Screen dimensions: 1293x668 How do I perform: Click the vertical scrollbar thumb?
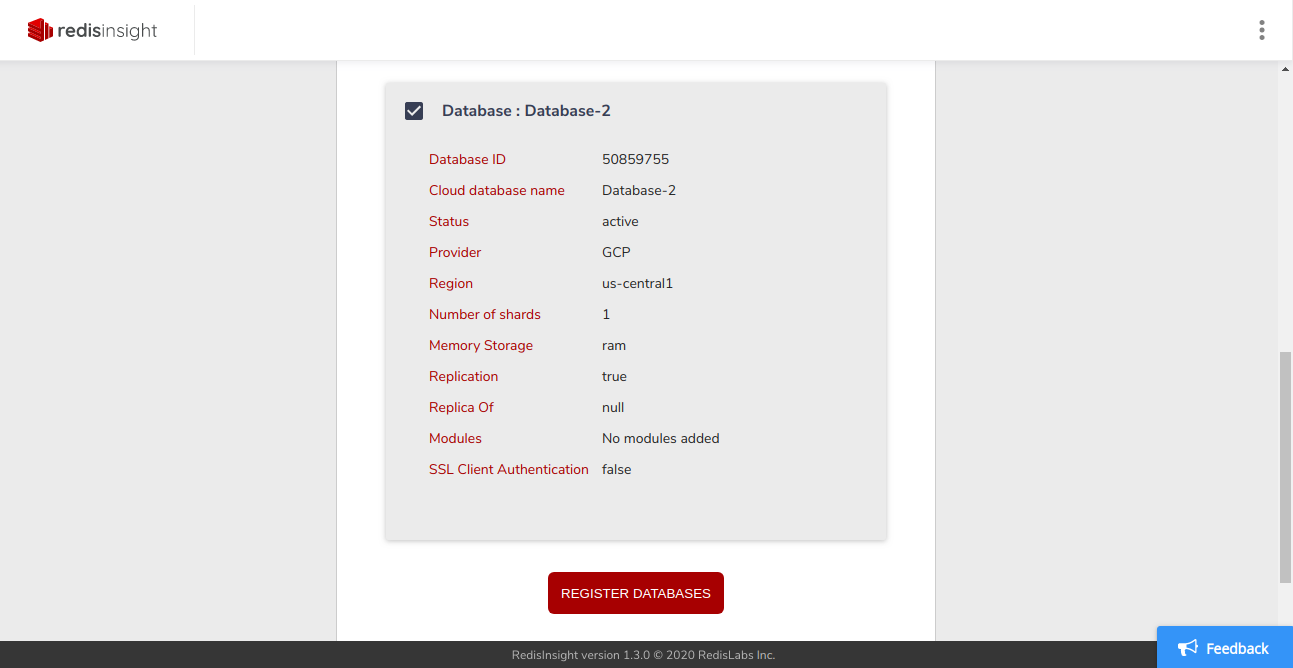[x=1285, y=465]
